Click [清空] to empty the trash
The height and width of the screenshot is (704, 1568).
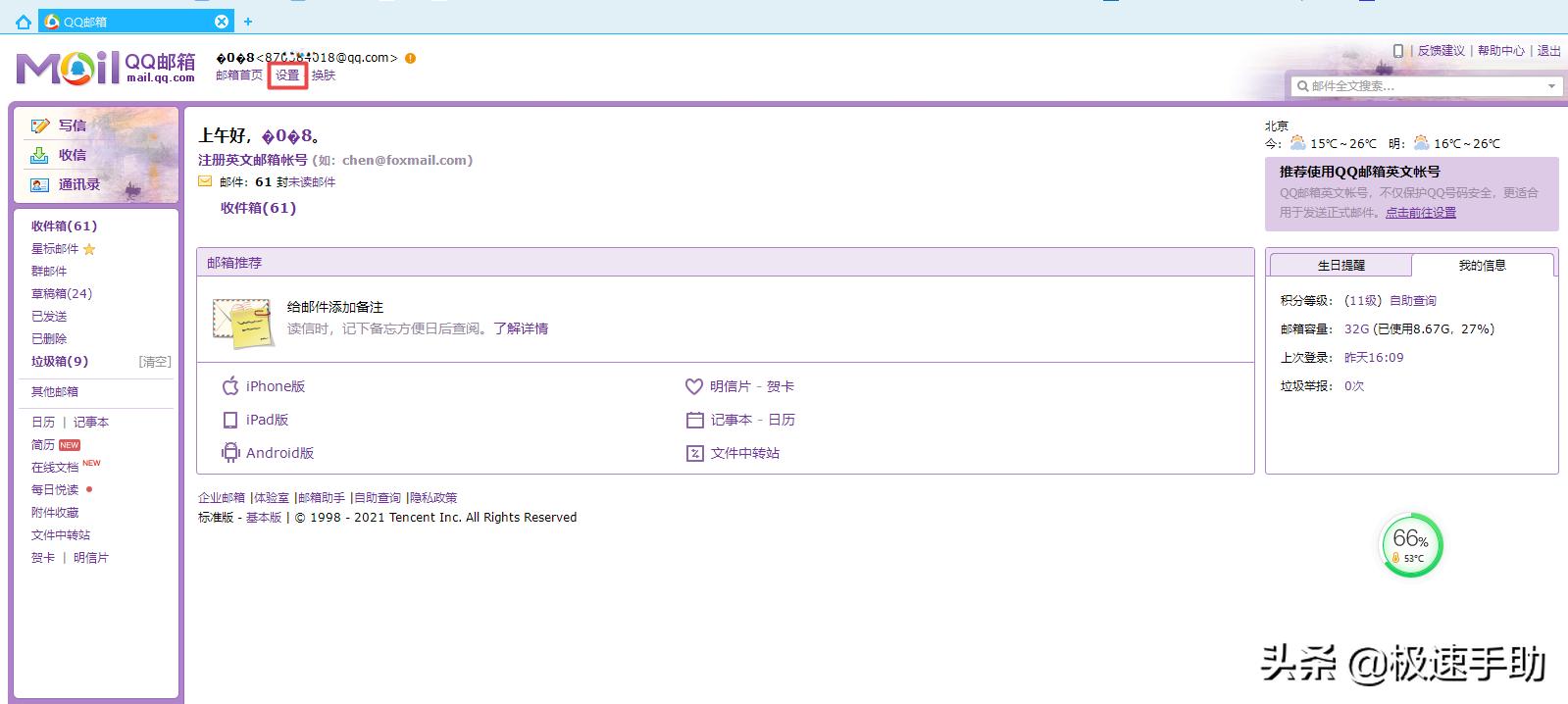point(155,362)
